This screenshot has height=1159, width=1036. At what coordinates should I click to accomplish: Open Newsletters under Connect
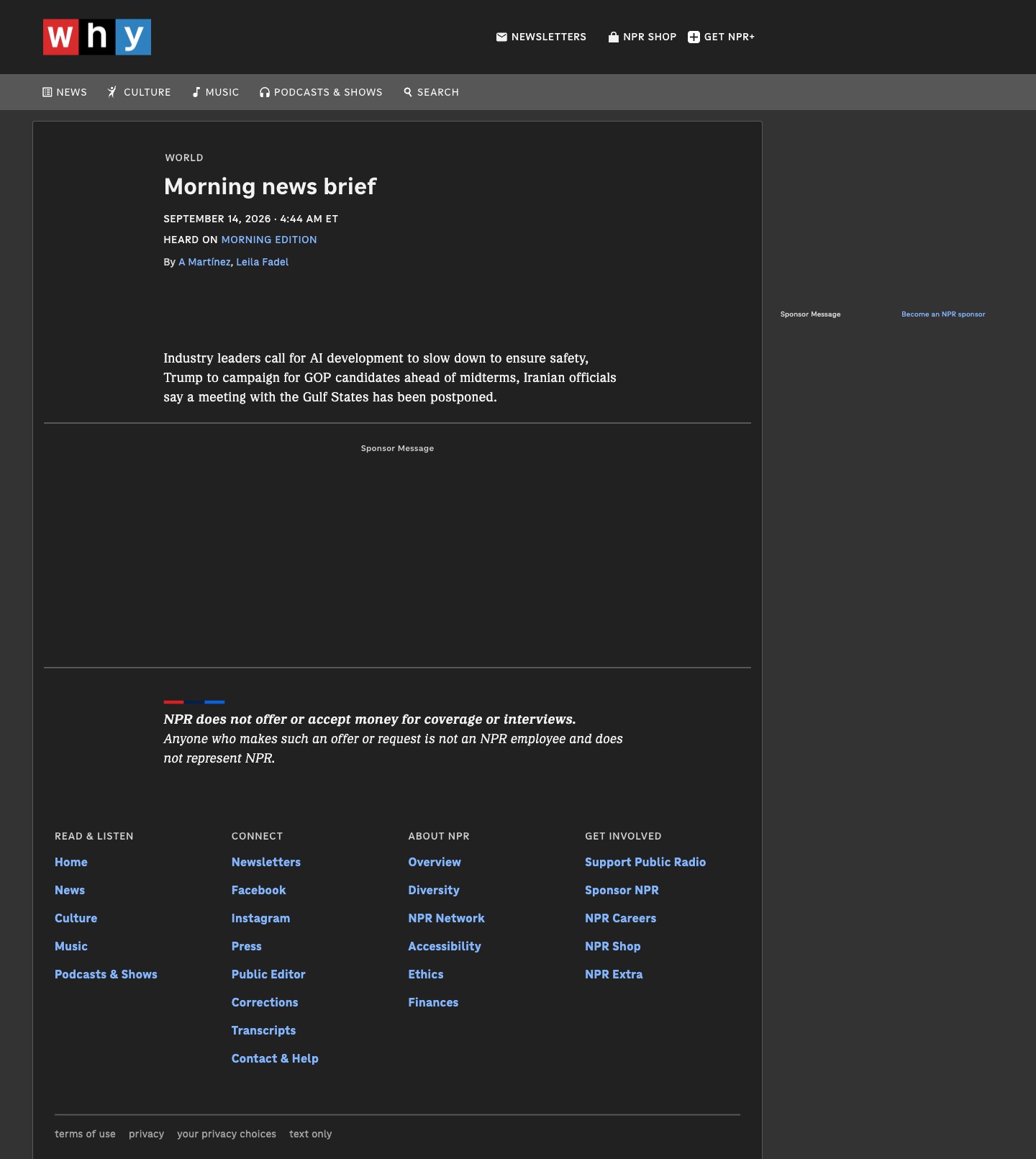click(266, 862)
